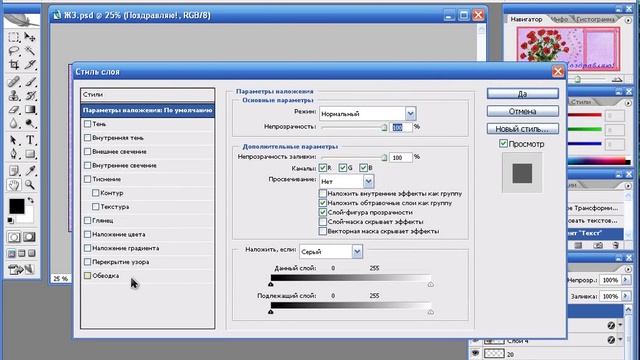Click the Navigator image thumbnail
This screenshot has height=360, width=640.
point(568,49)
